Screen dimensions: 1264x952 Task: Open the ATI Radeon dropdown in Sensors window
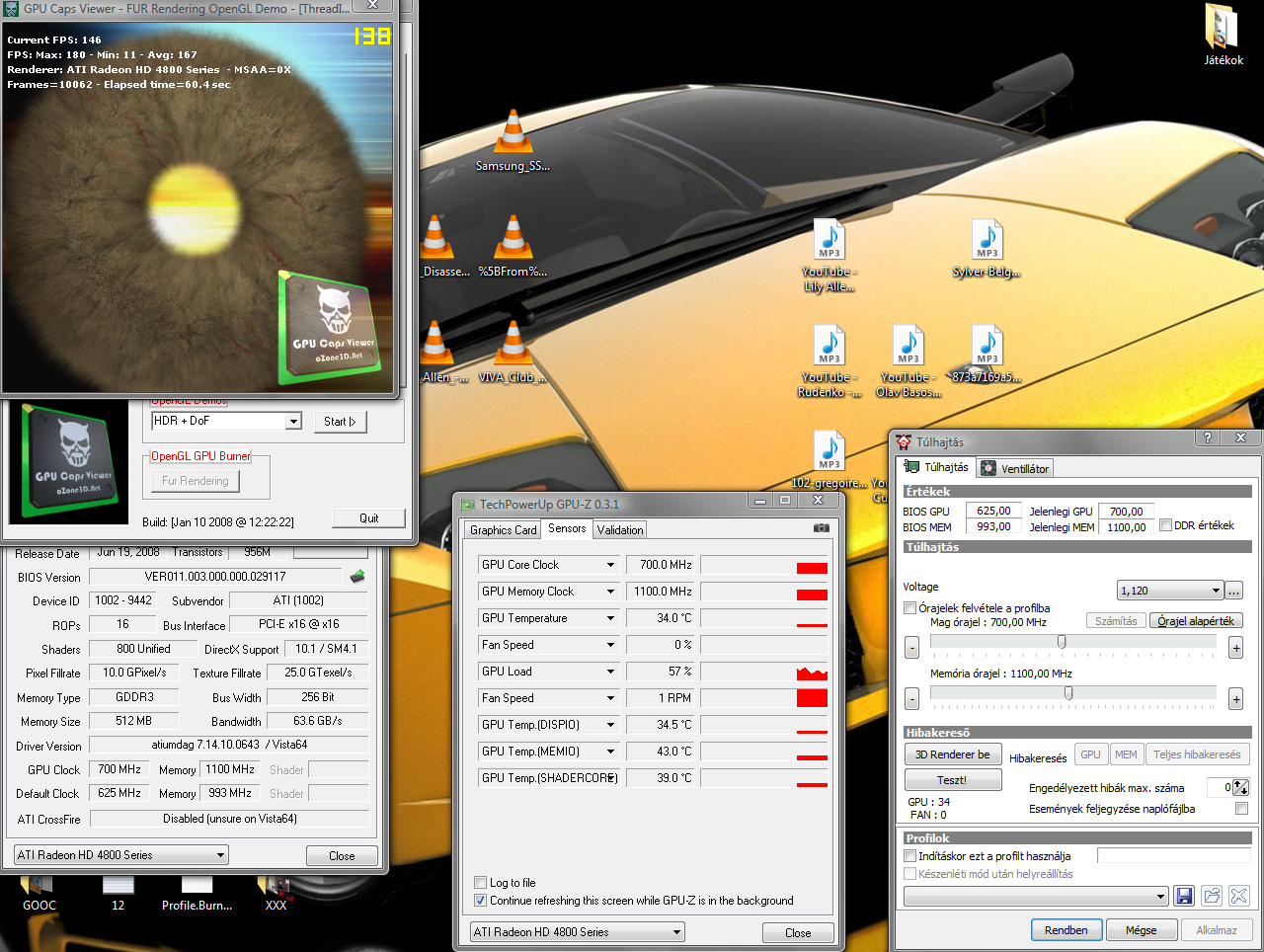point(577,932)
